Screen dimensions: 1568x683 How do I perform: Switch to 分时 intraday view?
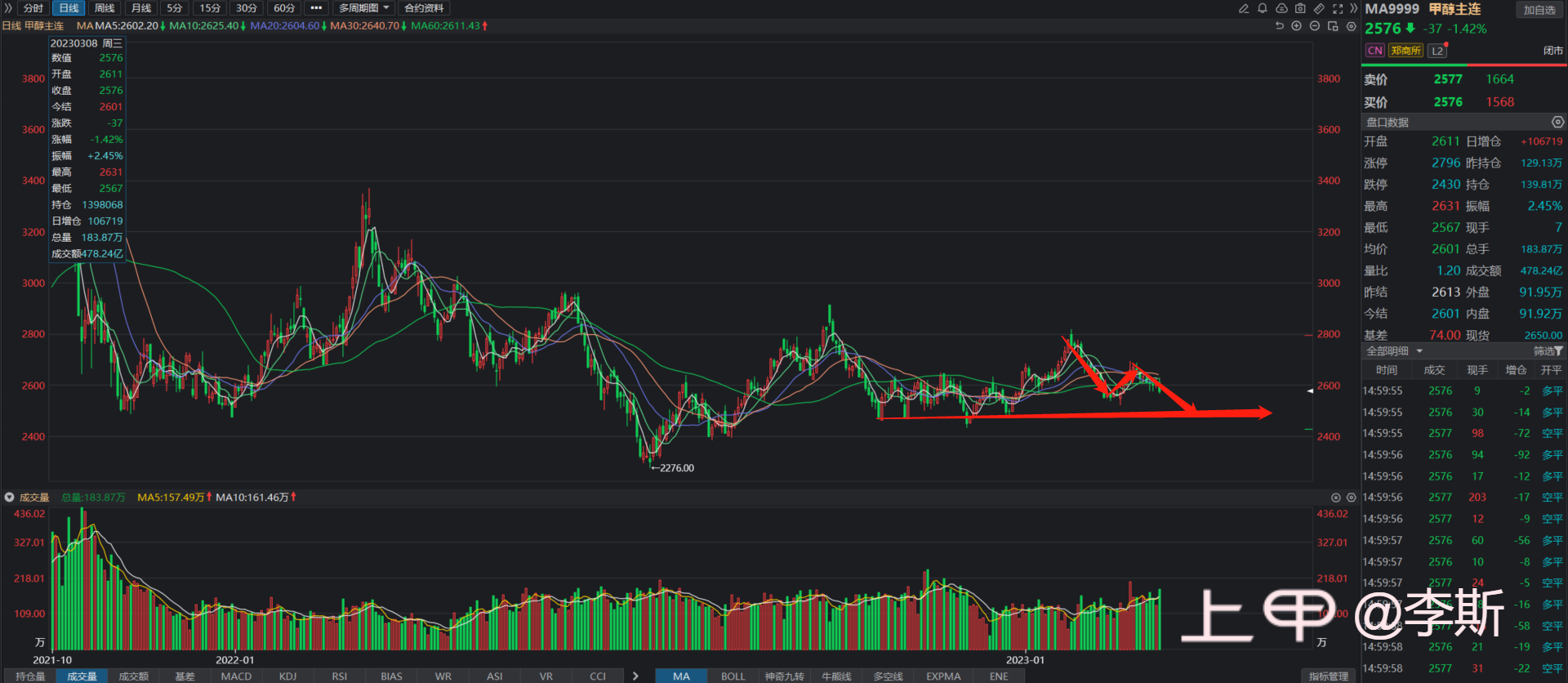pos(33,8)
